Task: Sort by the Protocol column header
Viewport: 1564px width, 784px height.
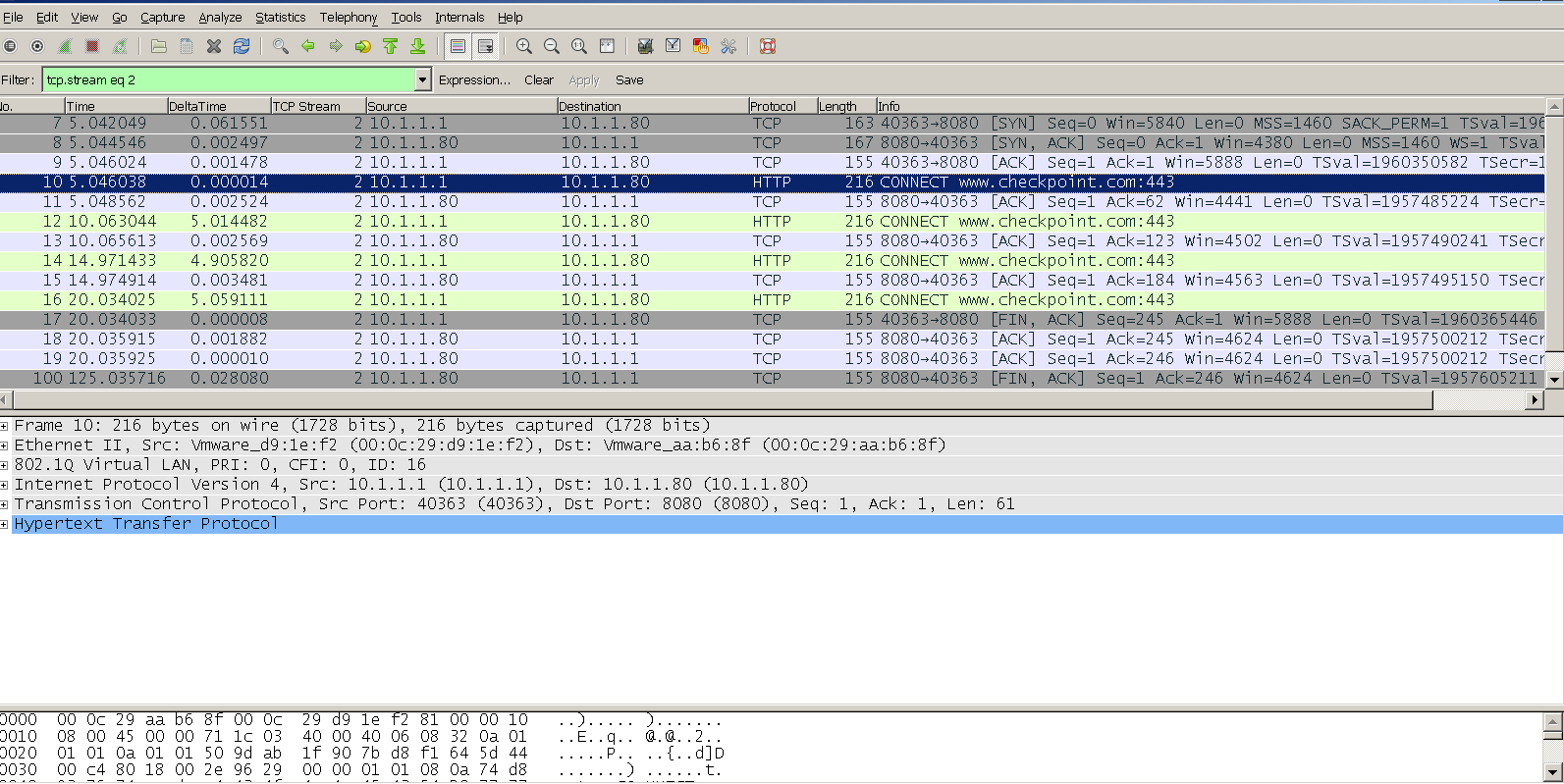Action: (x=782, y=106)
